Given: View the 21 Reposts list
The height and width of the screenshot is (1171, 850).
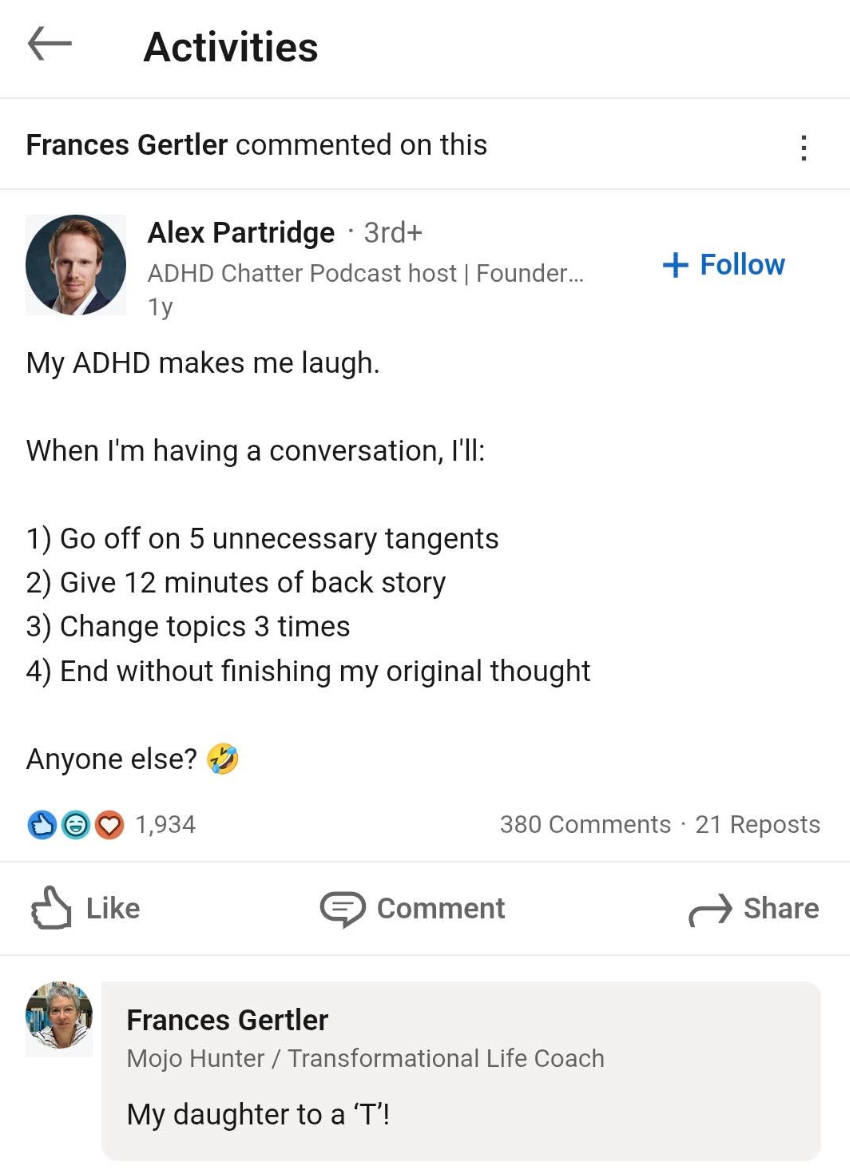Looking at the screenshot, I should (x=758, y=825).
